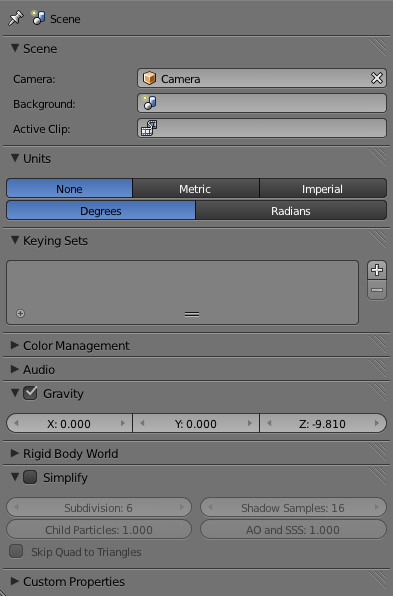Click the orange Camera object cube icon

149,78
